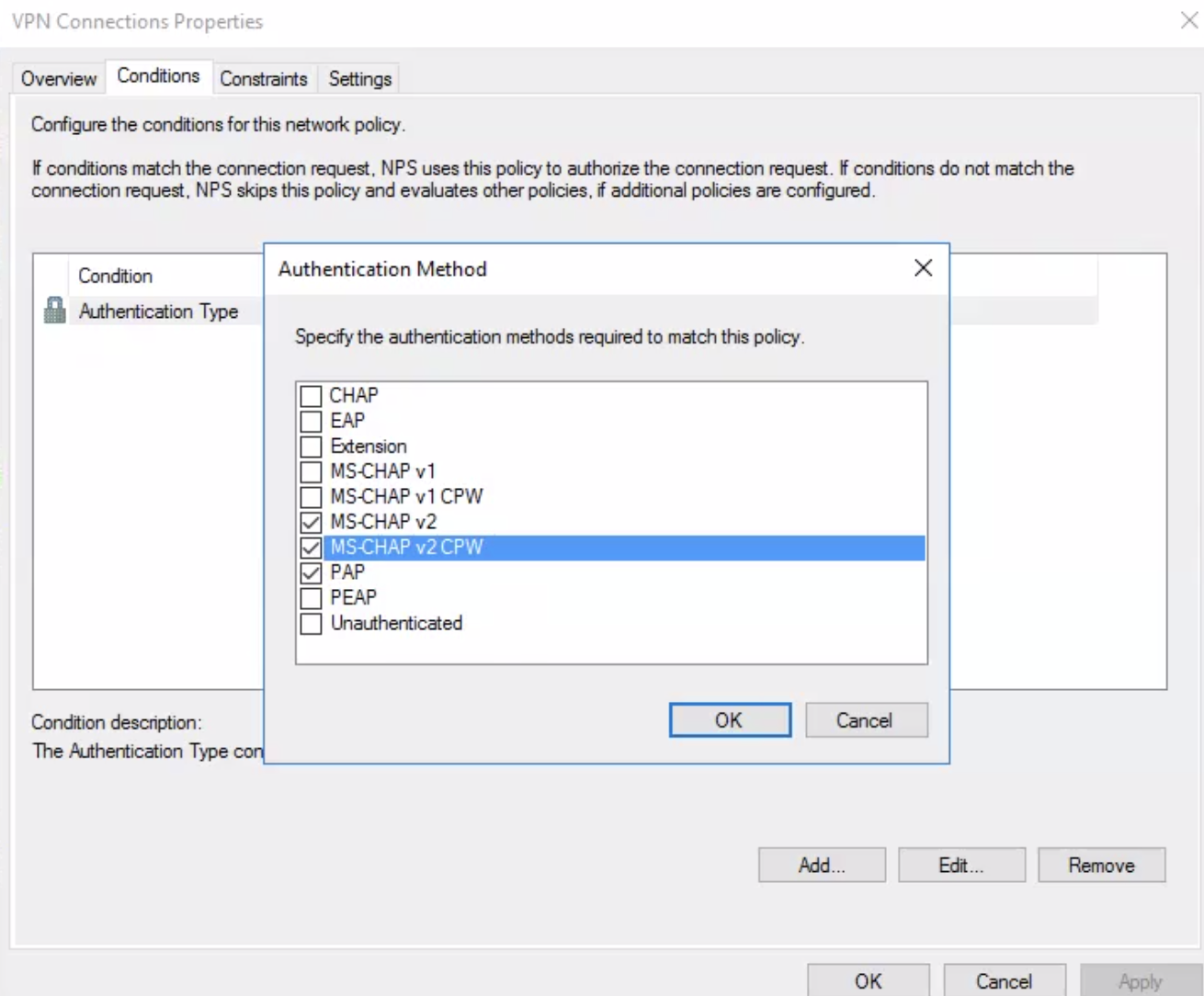Uncheck the MS-CHAP v2 option

click(x=312, y=522)
